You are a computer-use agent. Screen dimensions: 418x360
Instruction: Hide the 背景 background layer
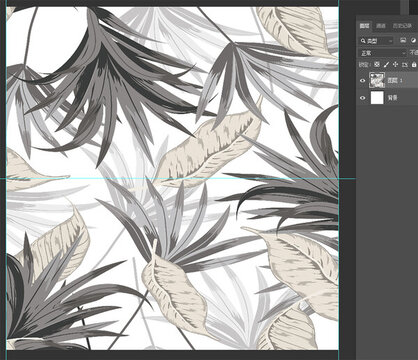pos(363,98)
